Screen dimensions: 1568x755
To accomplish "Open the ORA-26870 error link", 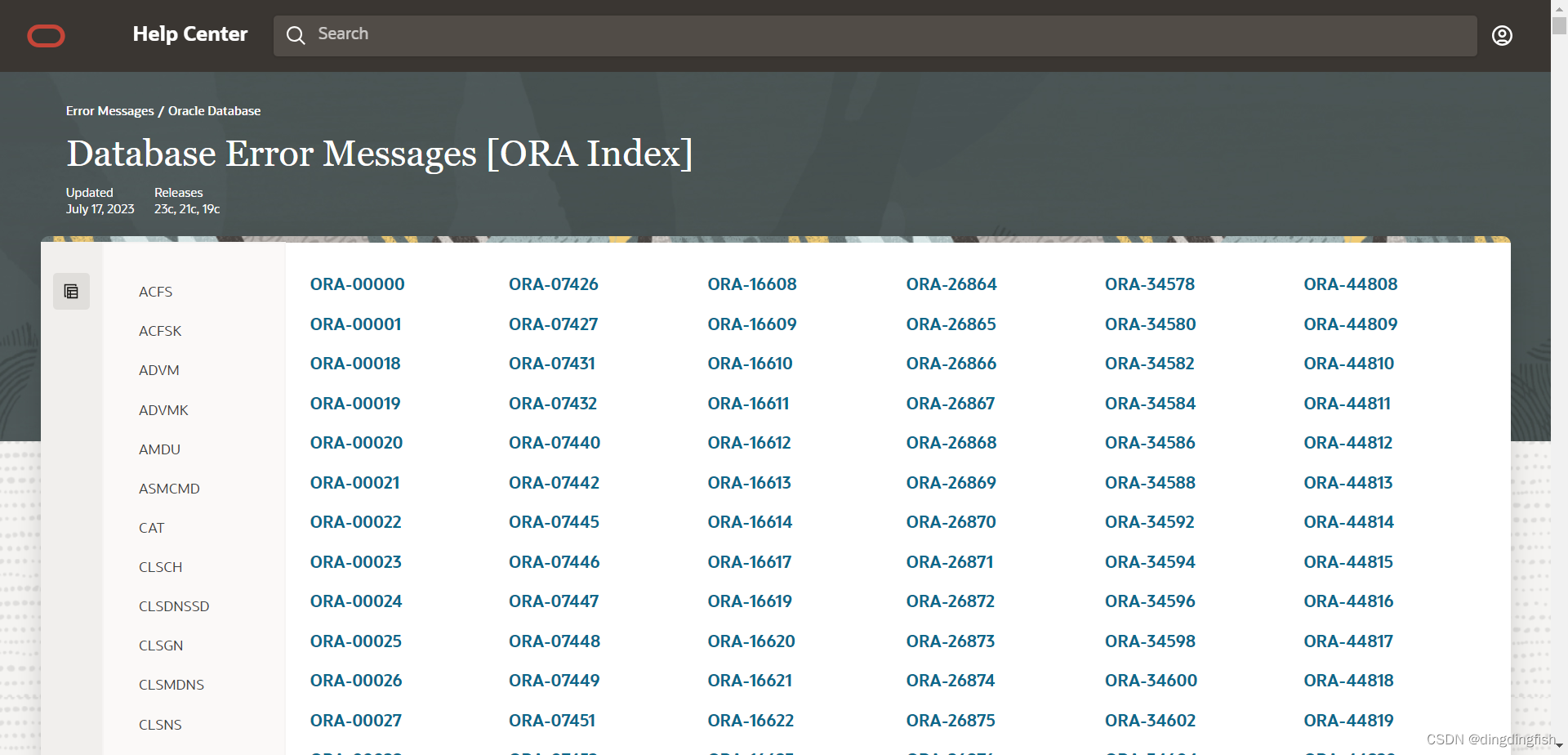I will 951,522.
